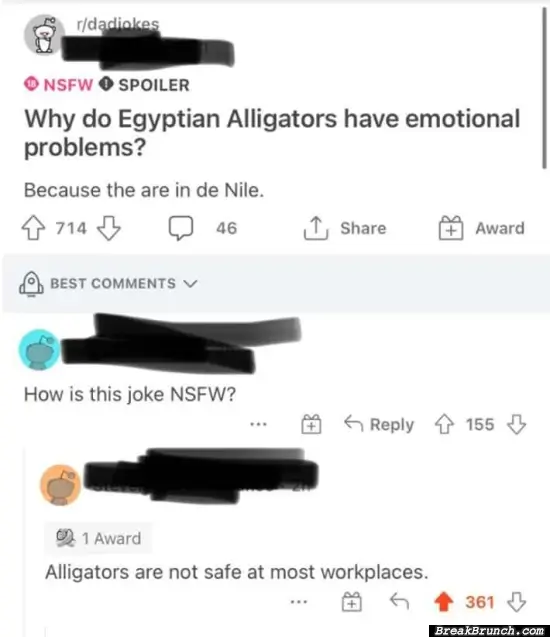Award the alligators workplace reply with the gift icon

352,602
